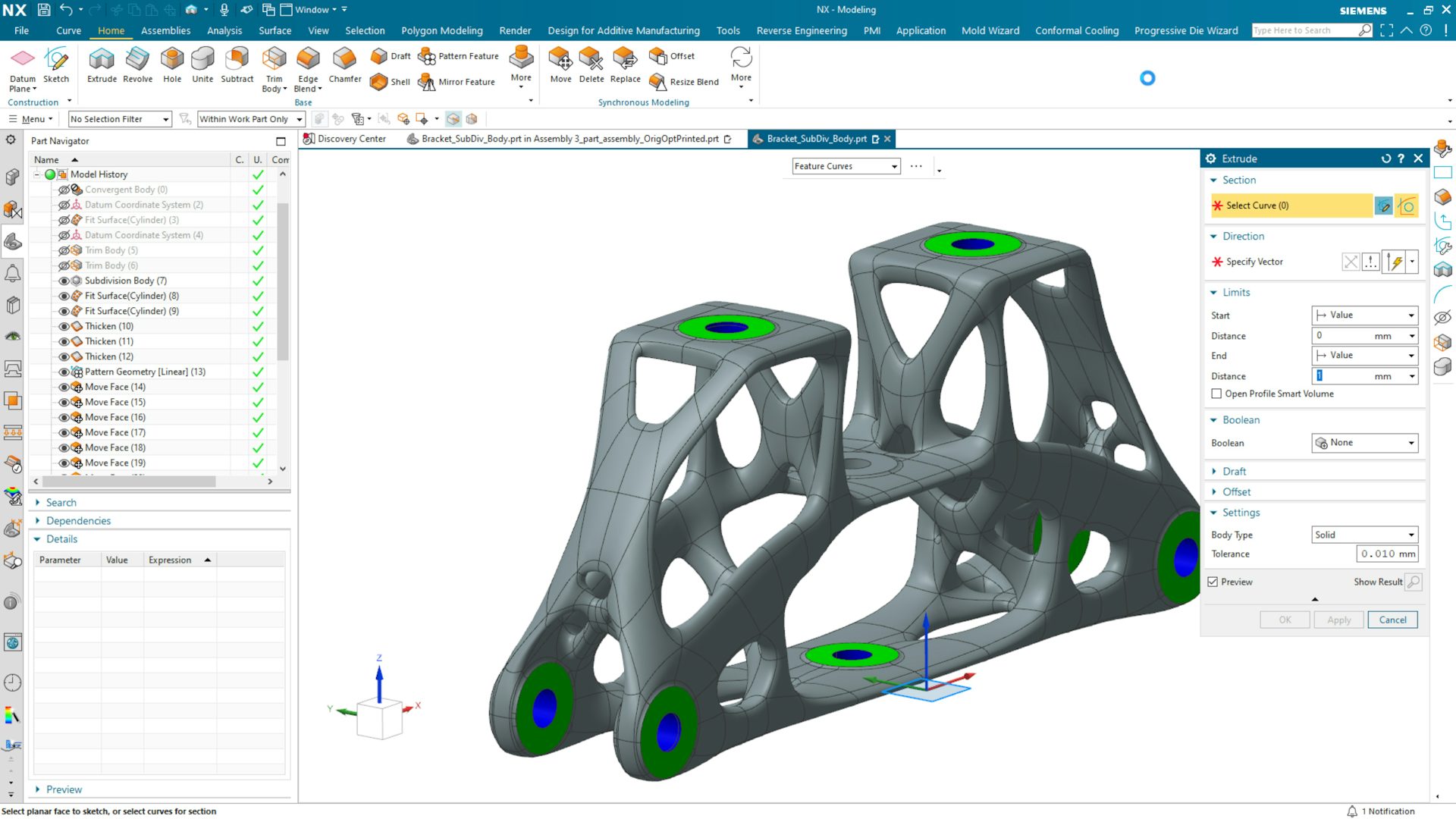Viewport: 1456px width, 819px height.
Task: Click Cancel button in Extrude dialog
Action: pos(1393,620)
